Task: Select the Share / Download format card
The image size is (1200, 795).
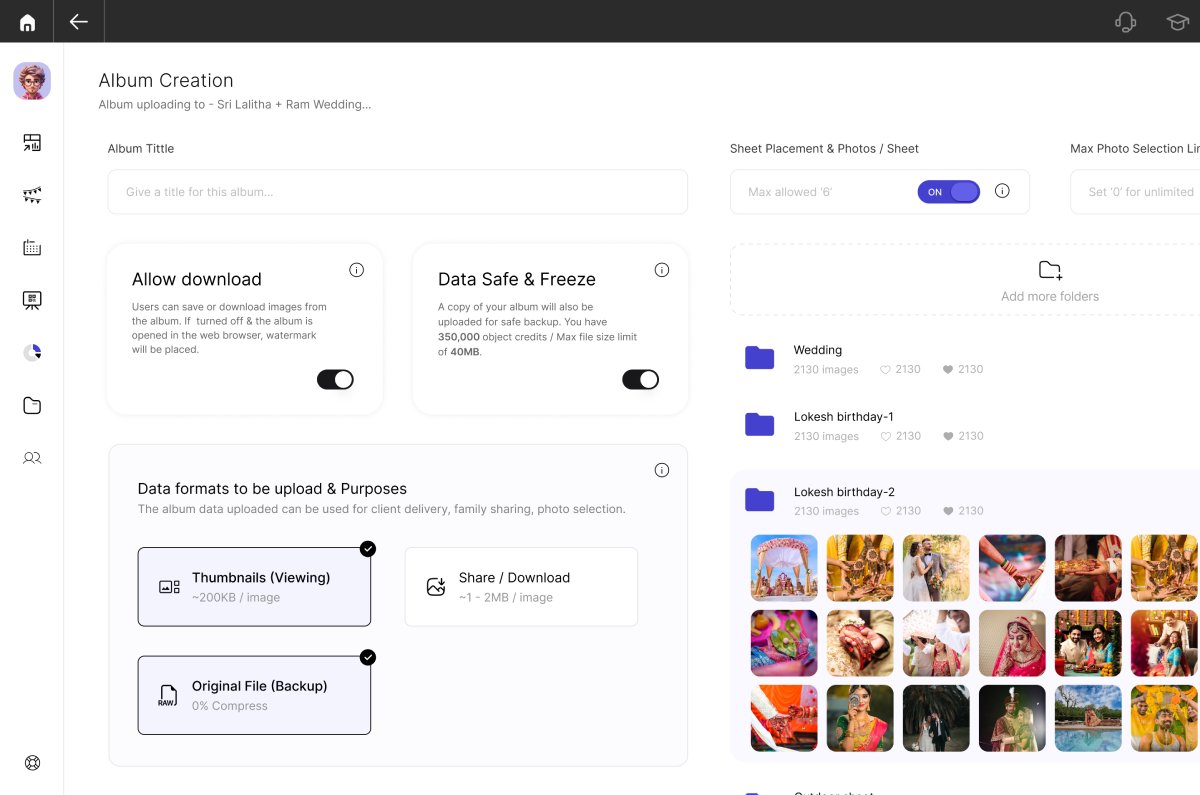Action: (521, 587)
